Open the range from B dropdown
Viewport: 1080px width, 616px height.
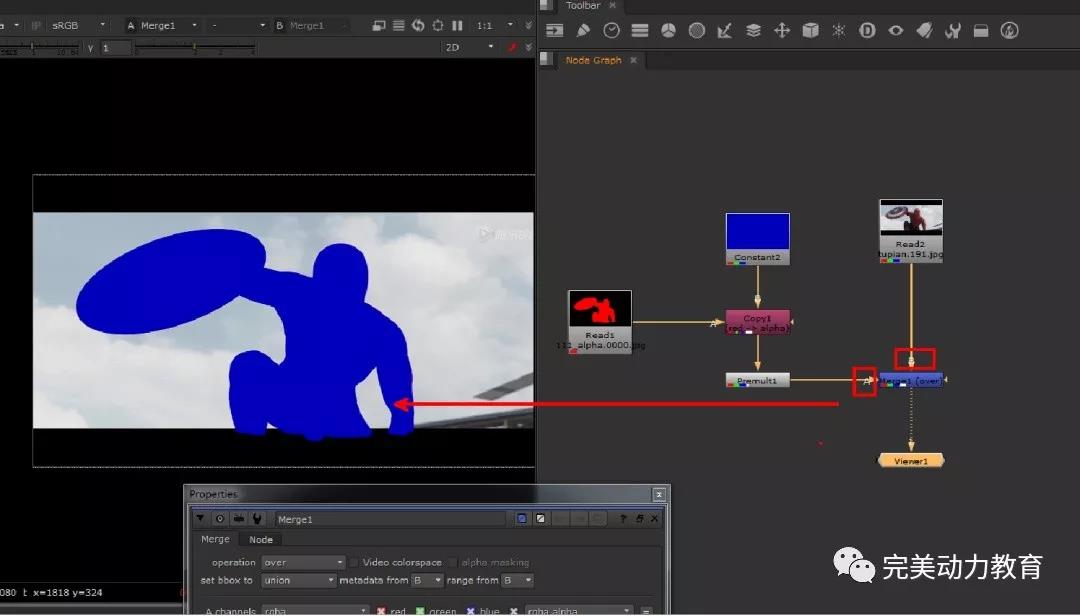point(517,580)
